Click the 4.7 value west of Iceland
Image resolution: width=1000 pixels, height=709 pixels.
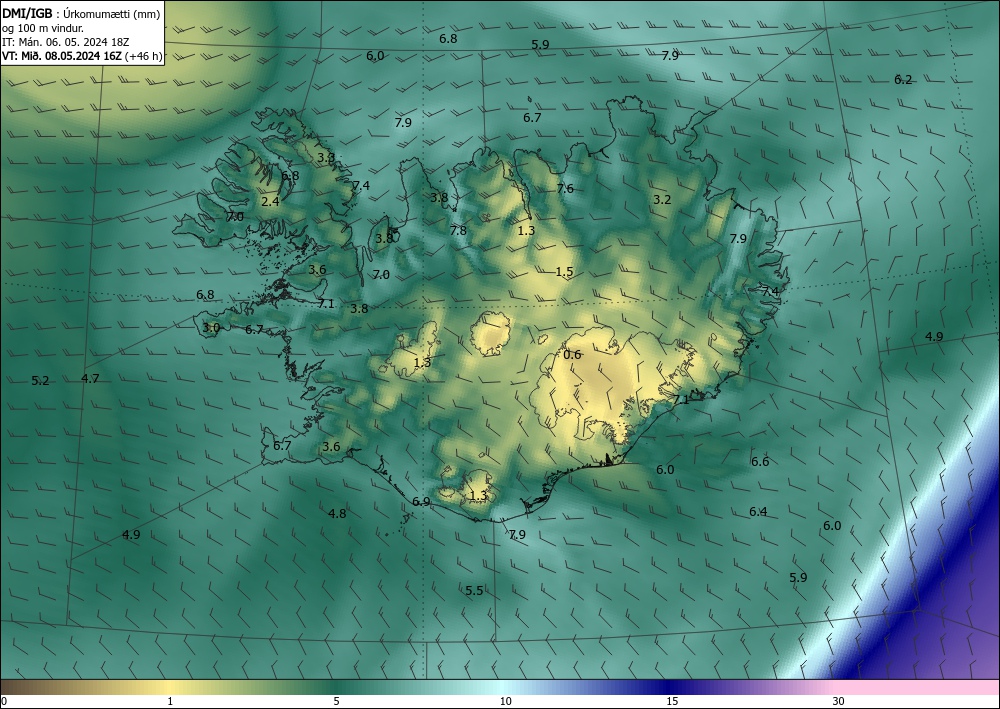point(91,378)
